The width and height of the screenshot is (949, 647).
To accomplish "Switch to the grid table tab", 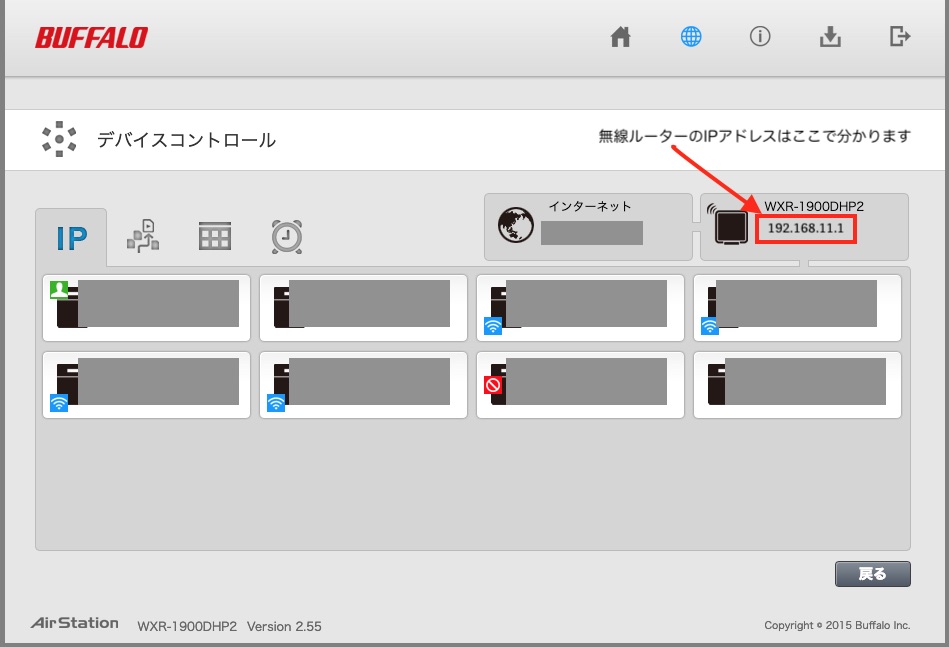I will pyautogui.click(x=215, y=236).
